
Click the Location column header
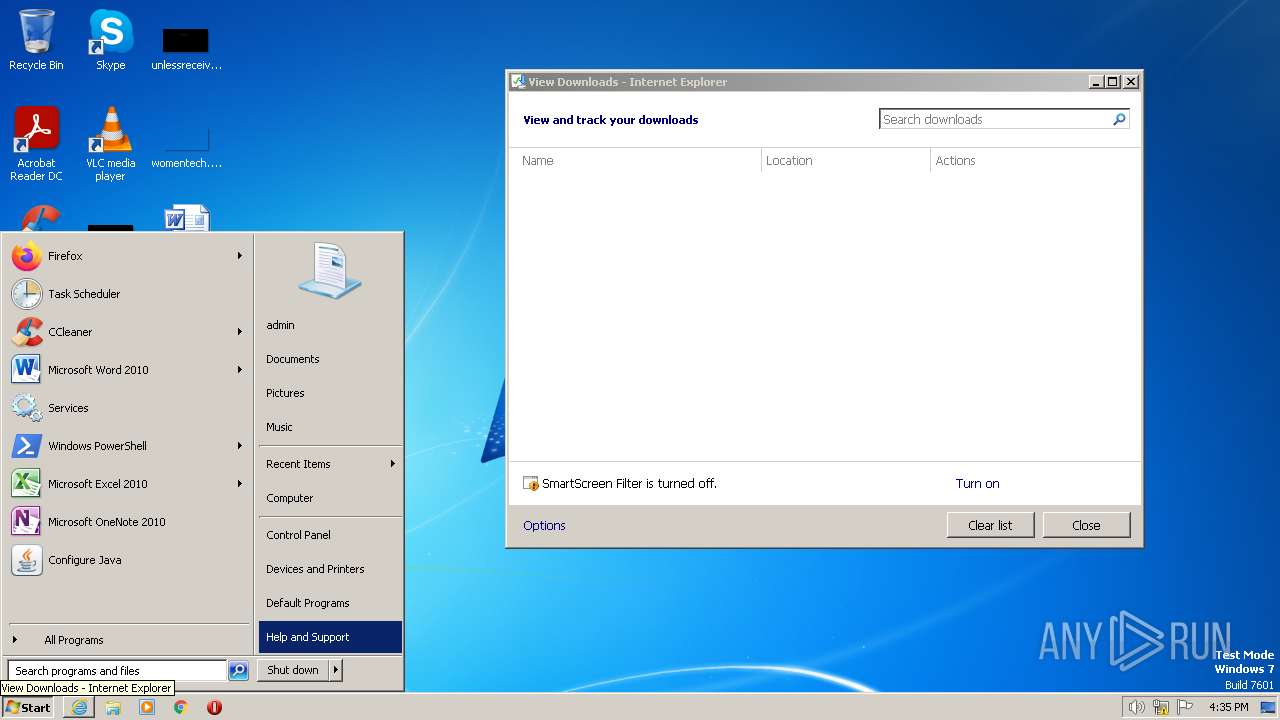coord(846,161)
